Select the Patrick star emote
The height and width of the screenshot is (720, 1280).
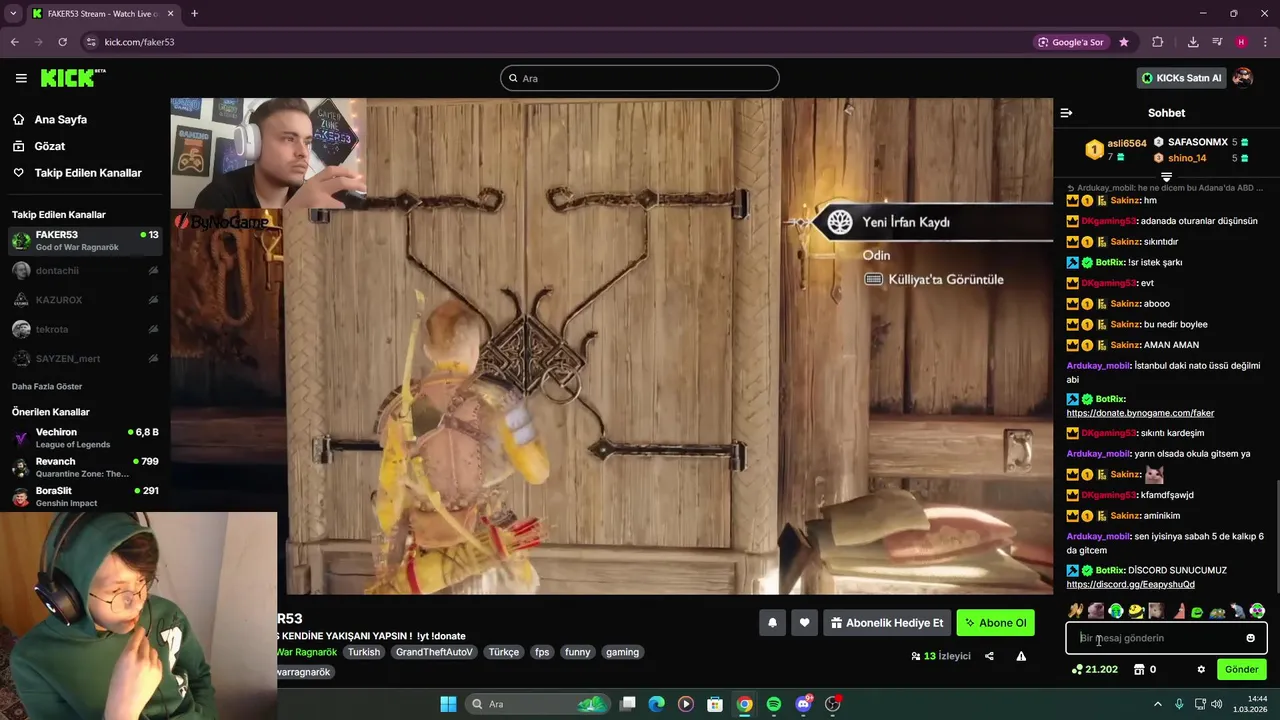[1177, 611]
